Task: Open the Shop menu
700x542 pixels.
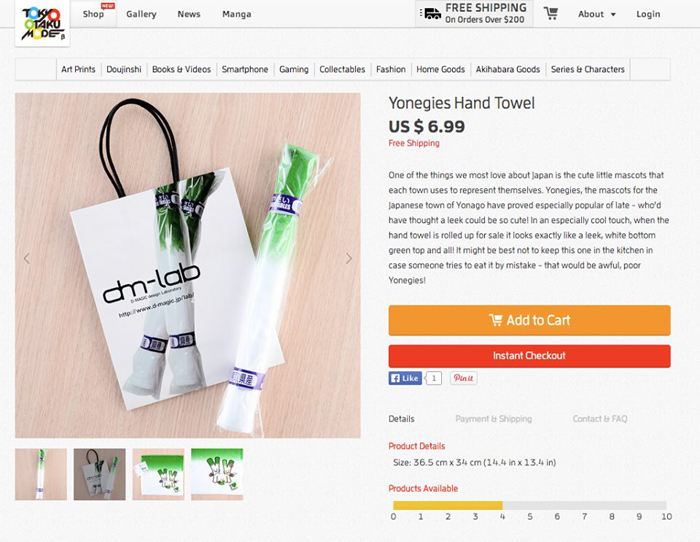Action: (x=94, y=14)
